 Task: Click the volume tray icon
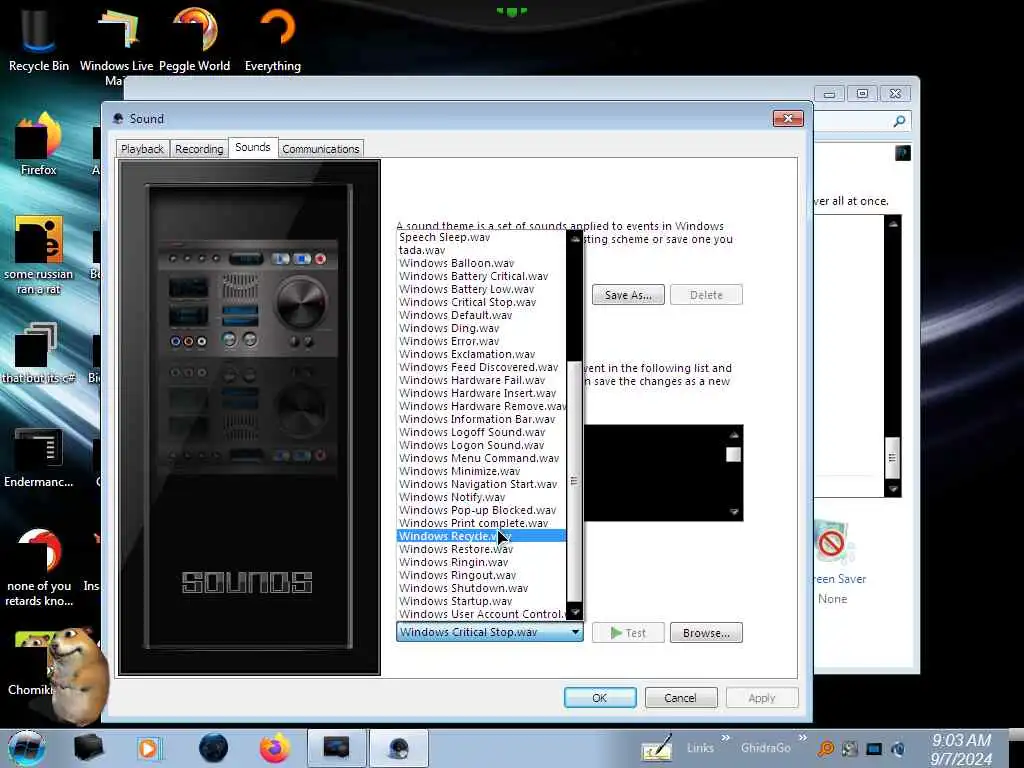[899, 749]
